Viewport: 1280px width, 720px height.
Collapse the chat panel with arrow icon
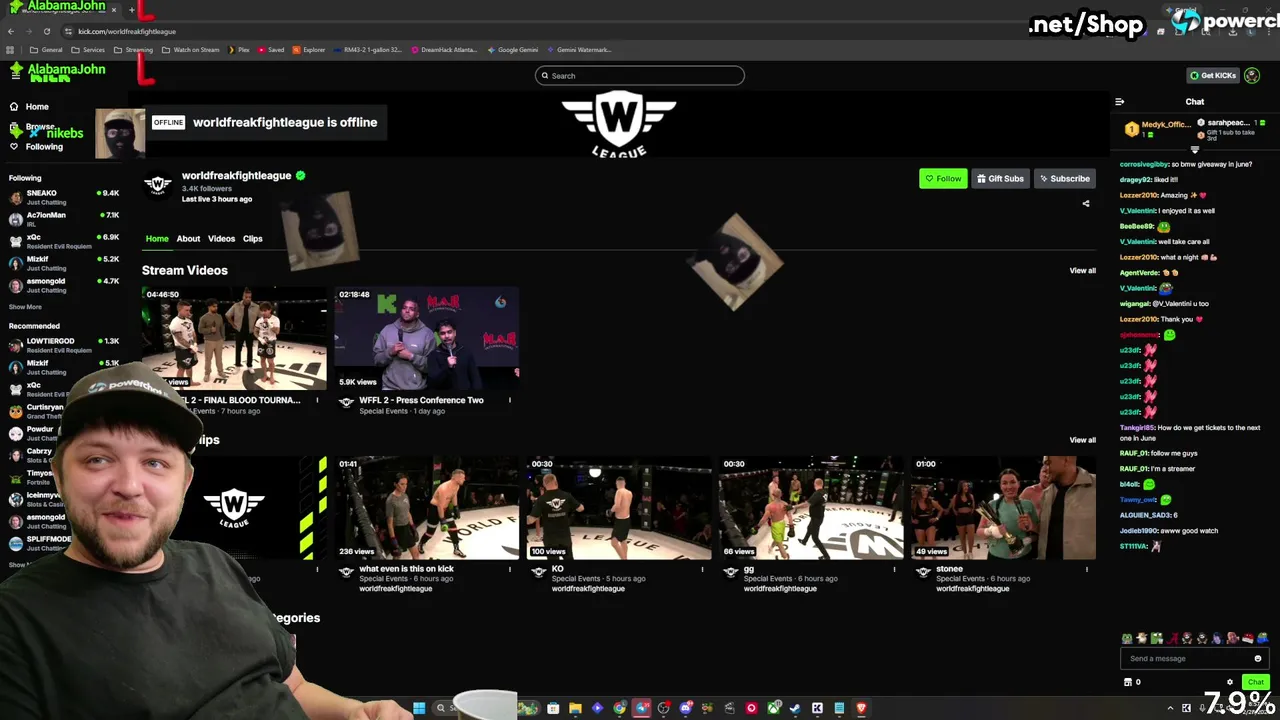pos(1119,101)
